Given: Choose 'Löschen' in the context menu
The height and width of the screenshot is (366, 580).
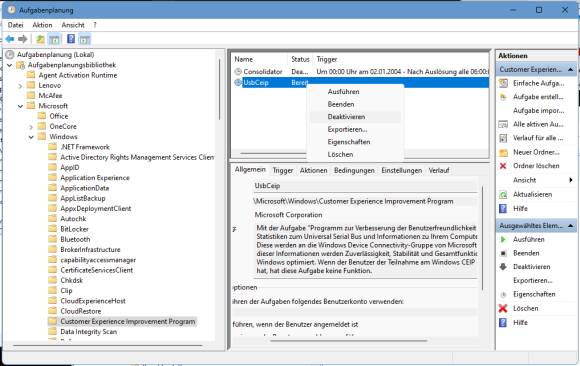Looking at the screenshot, I should pyautogui.click(x=355, y=155).
